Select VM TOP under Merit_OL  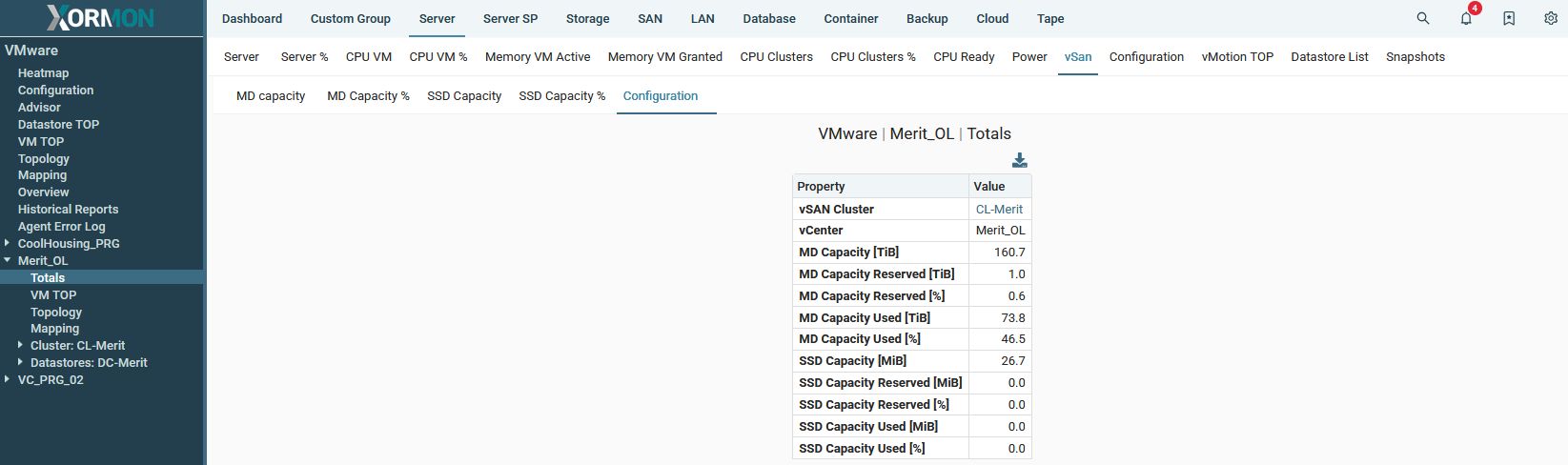[x=53, y=294]
